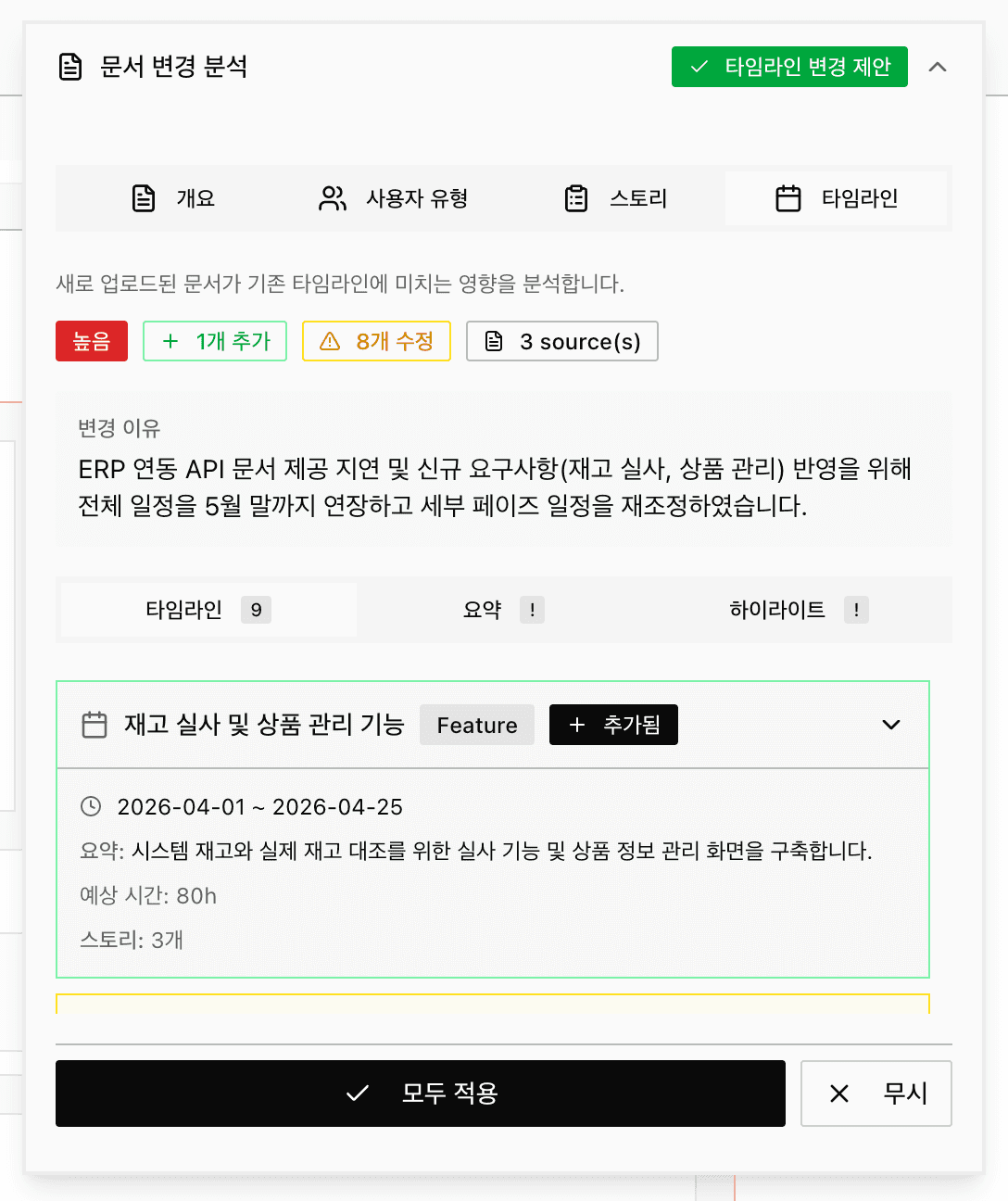The width and height of the screenshot is (1008, 1201).
Task: Click the clipboard icon on the 스토리 tab
Action: point(577,197)
